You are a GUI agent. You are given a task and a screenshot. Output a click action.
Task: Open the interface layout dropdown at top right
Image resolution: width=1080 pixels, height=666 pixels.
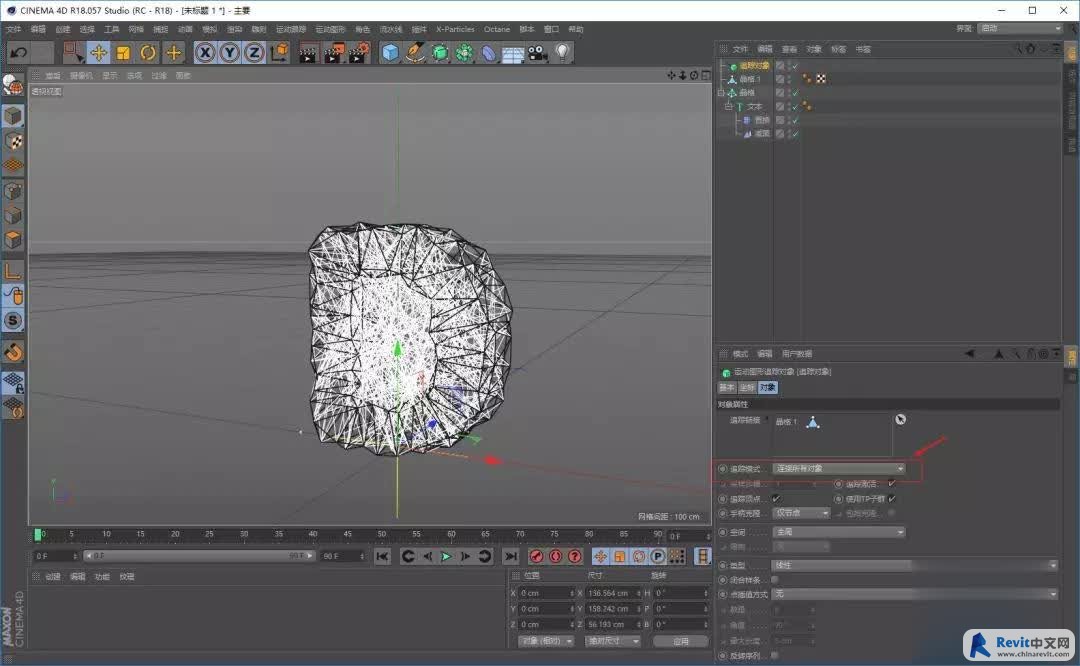point(1021,28)
